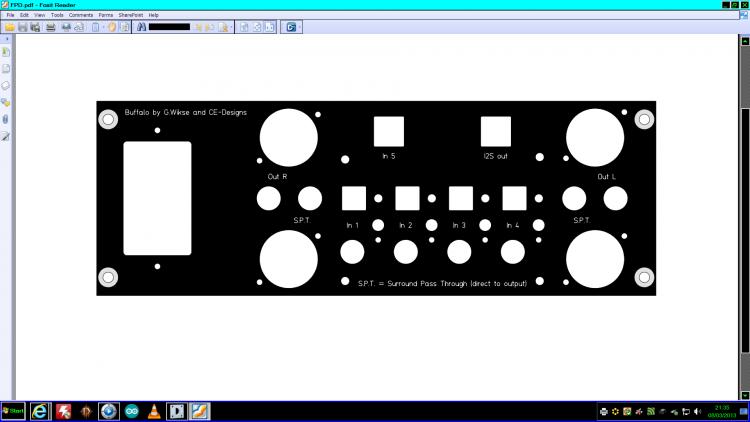Click the 'In 4' label on the drawing
The image size is (750, 422).
point(513,225)
